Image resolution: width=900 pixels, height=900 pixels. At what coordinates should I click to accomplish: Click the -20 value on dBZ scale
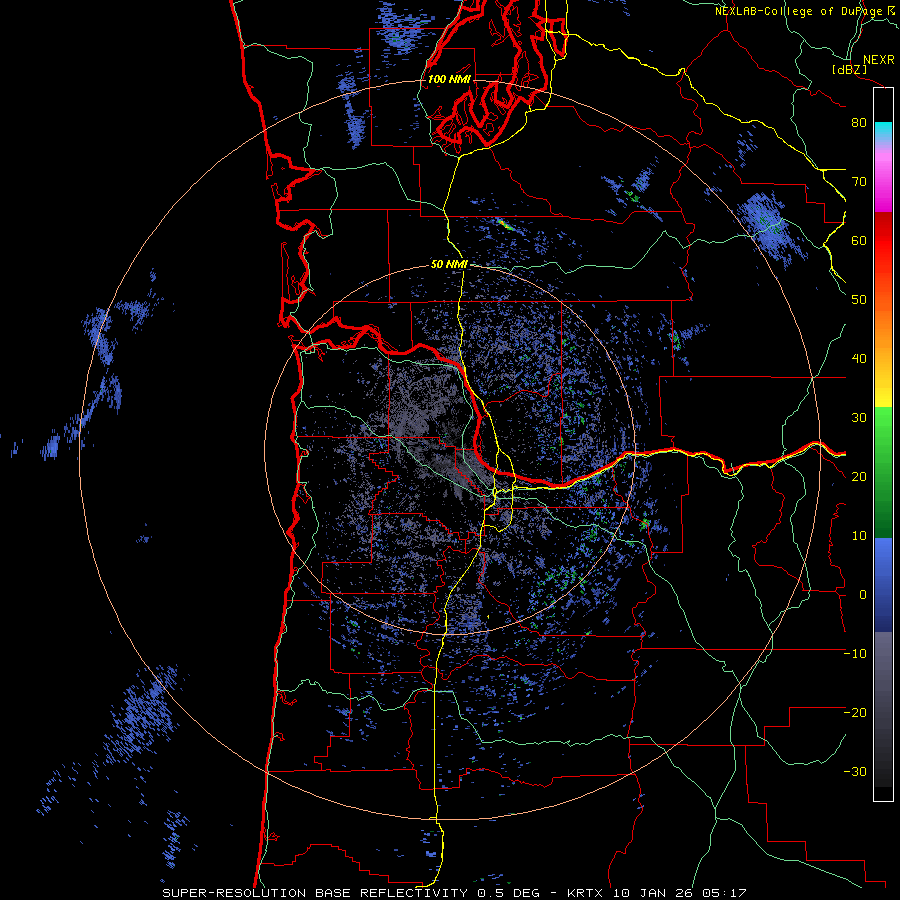[x=855, y=713]
